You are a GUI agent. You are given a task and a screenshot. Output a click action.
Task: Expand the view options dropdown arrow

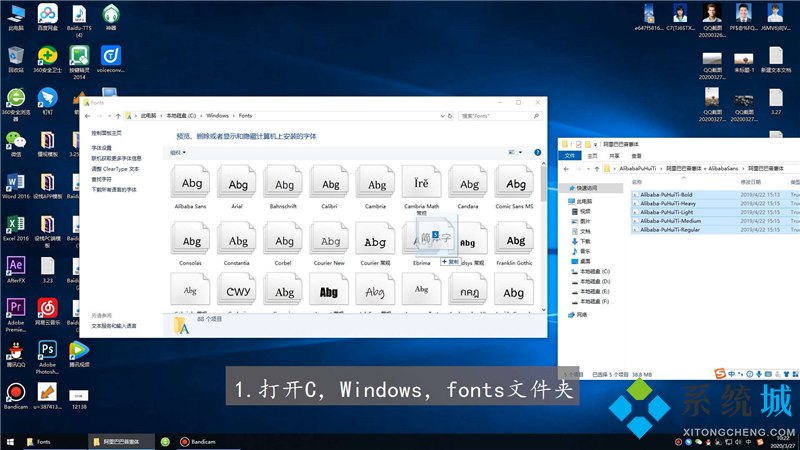pyautogui.click(x=521, y=152)
